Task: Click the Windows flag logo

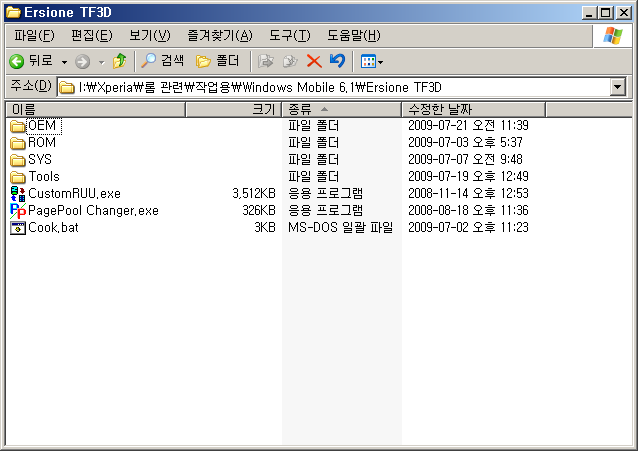Action: 613,36
